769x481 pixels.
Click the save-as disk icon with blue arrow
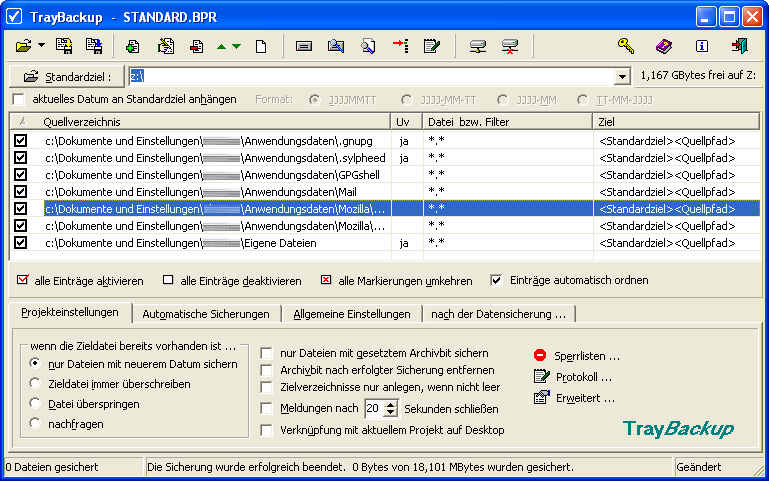94,47
